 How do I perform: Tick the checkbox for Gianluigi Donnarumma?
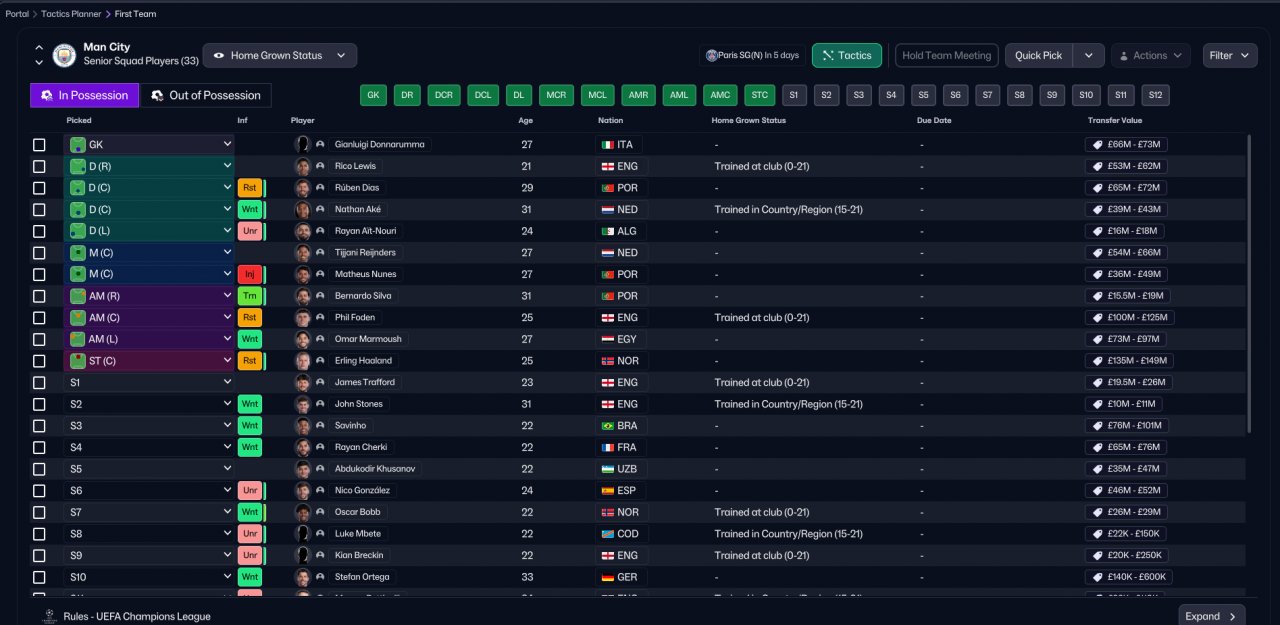(x=39, y=145)
